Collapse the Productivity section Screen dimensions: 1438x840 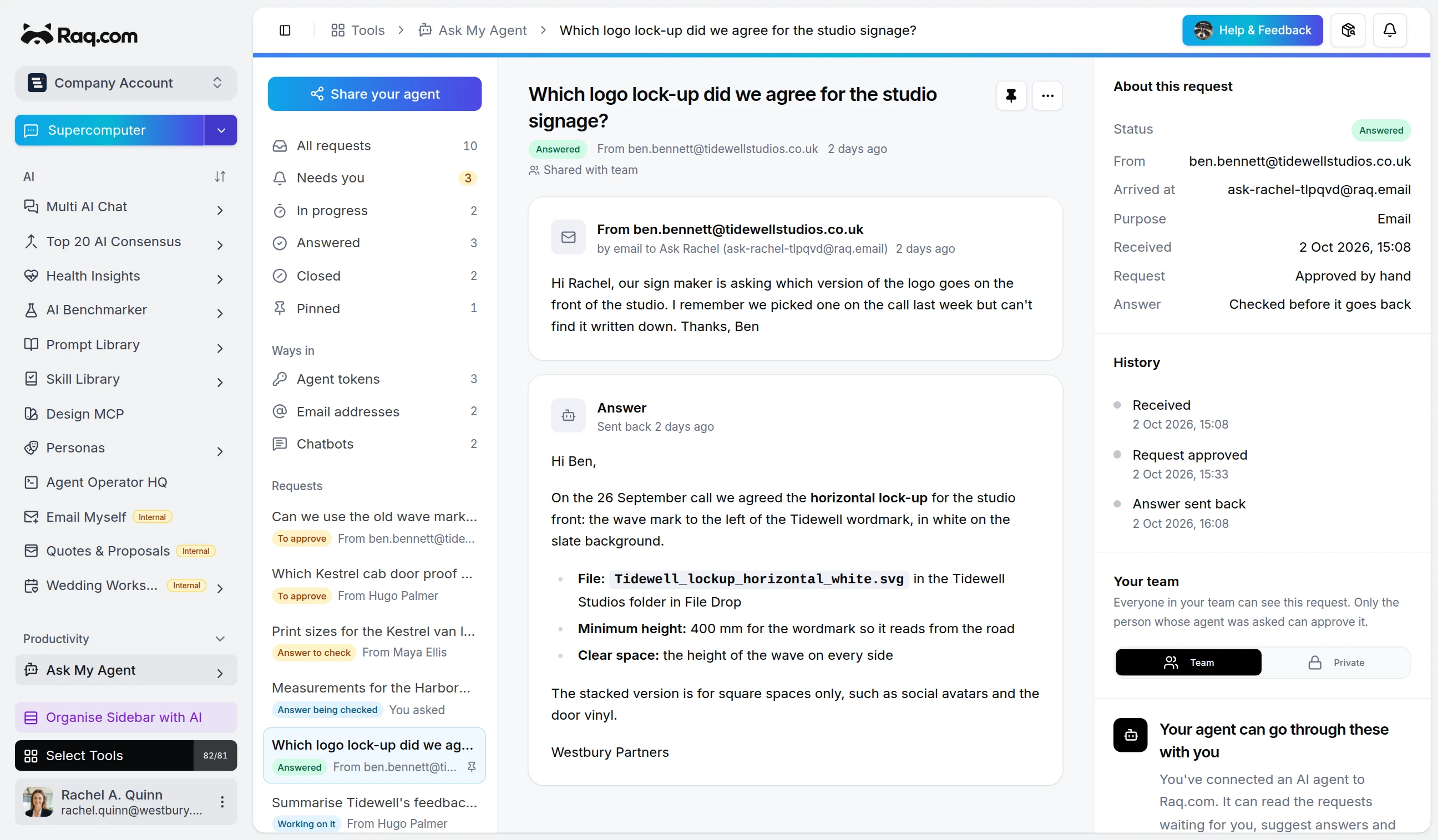click(220, 639)
